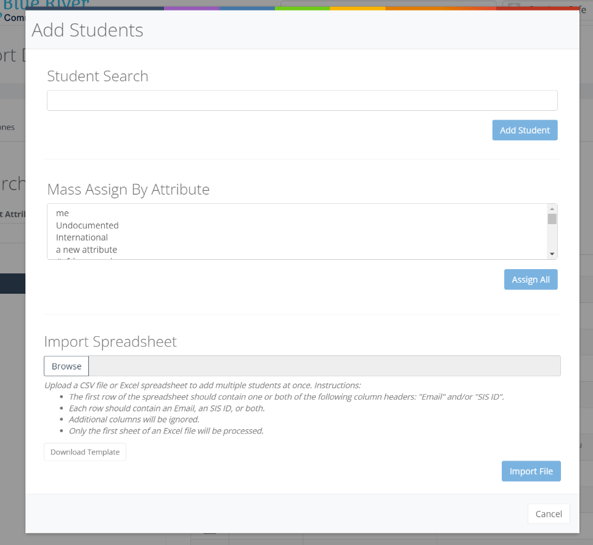Click the Student Search heading label
The width and height of the screenshot is (593, 545).
pyautogui.click(x=98, y=76)
